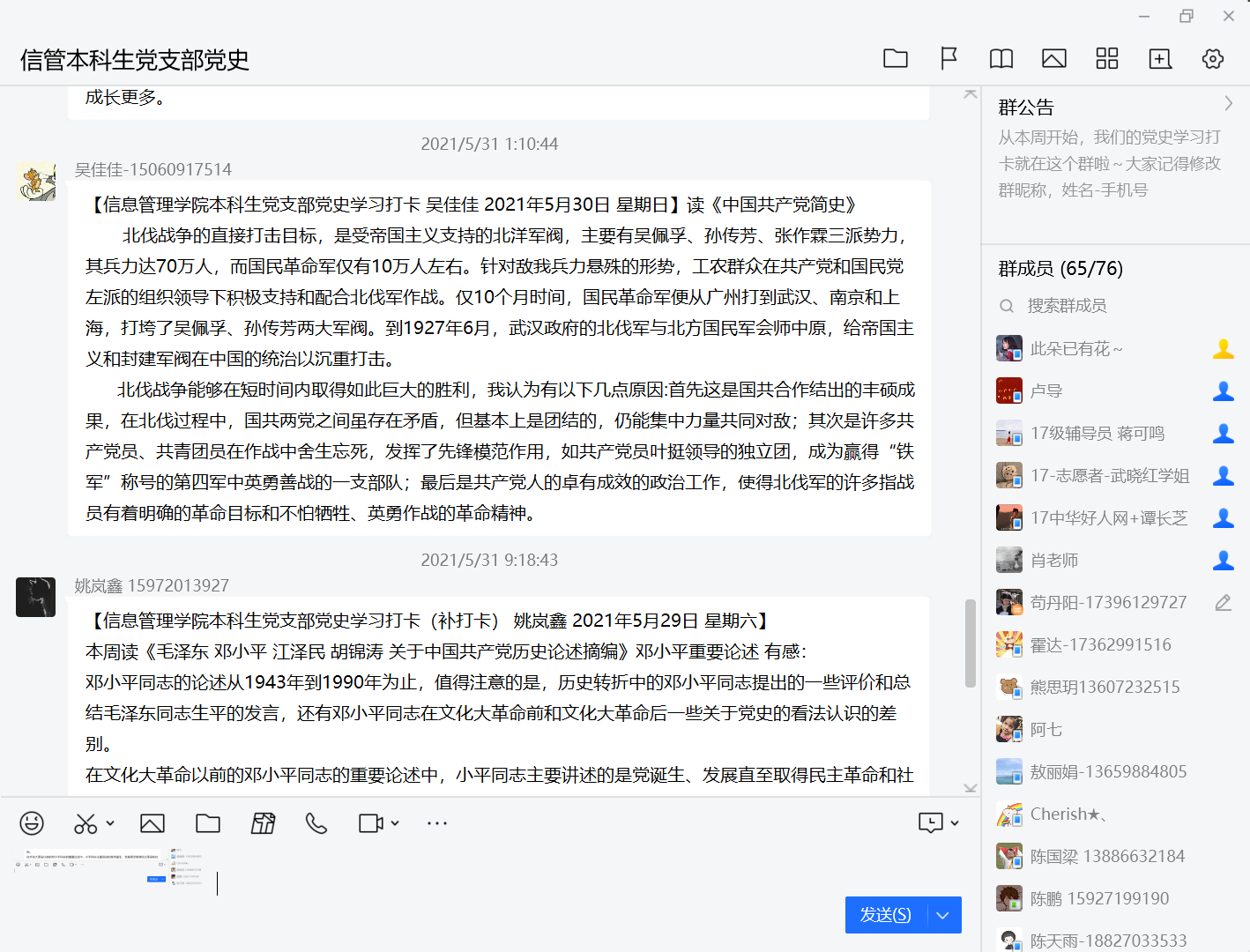This screenshot has width=1250, height=952.
Task: Click the chat scrollbar thumb
Action: (x=970, y=643)
